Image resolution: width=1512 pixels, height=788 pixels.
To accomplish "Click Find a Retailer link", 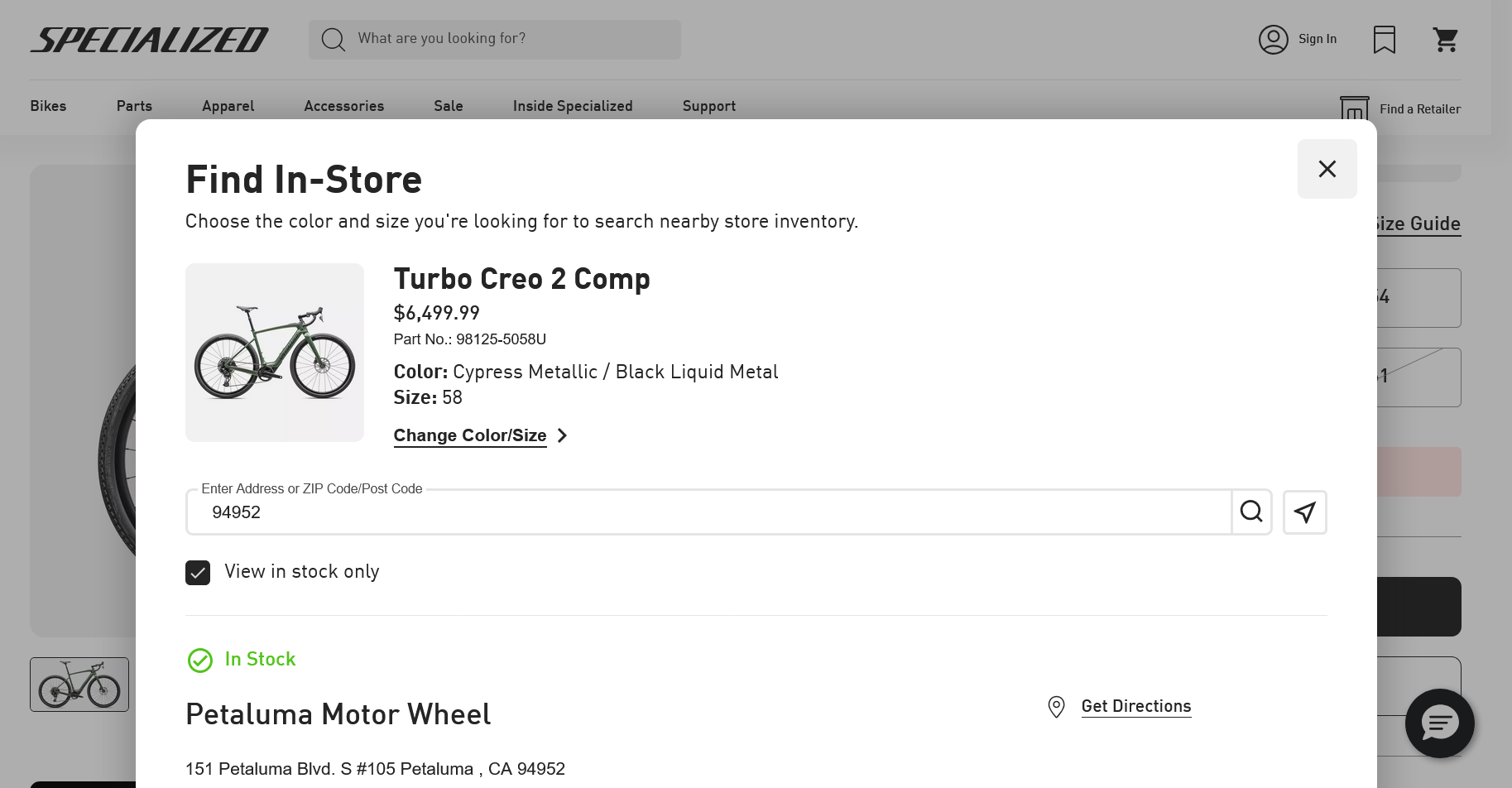I will pos(1419,109).
